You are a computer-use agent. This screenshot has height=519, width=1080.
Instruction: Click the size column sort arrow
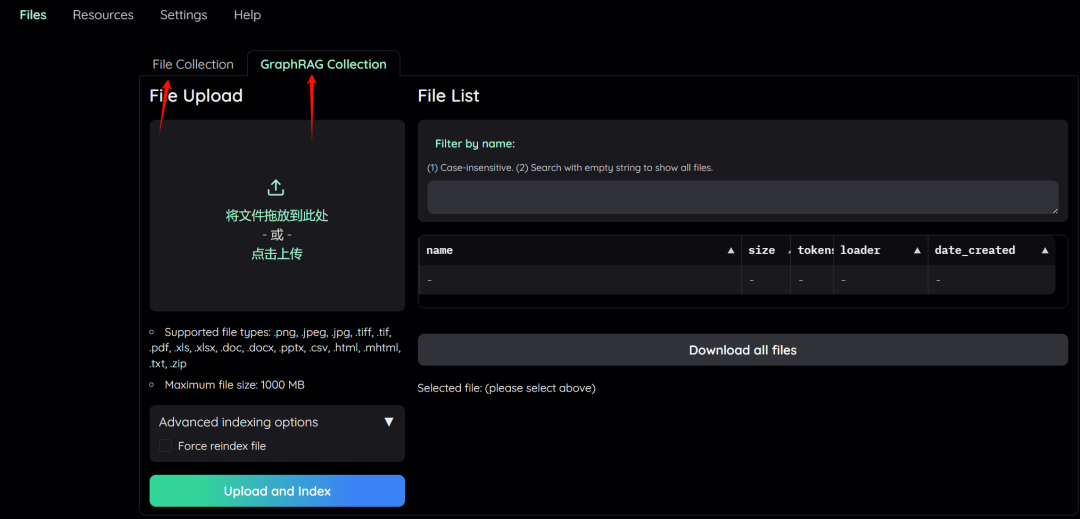(x=788, y=251)
